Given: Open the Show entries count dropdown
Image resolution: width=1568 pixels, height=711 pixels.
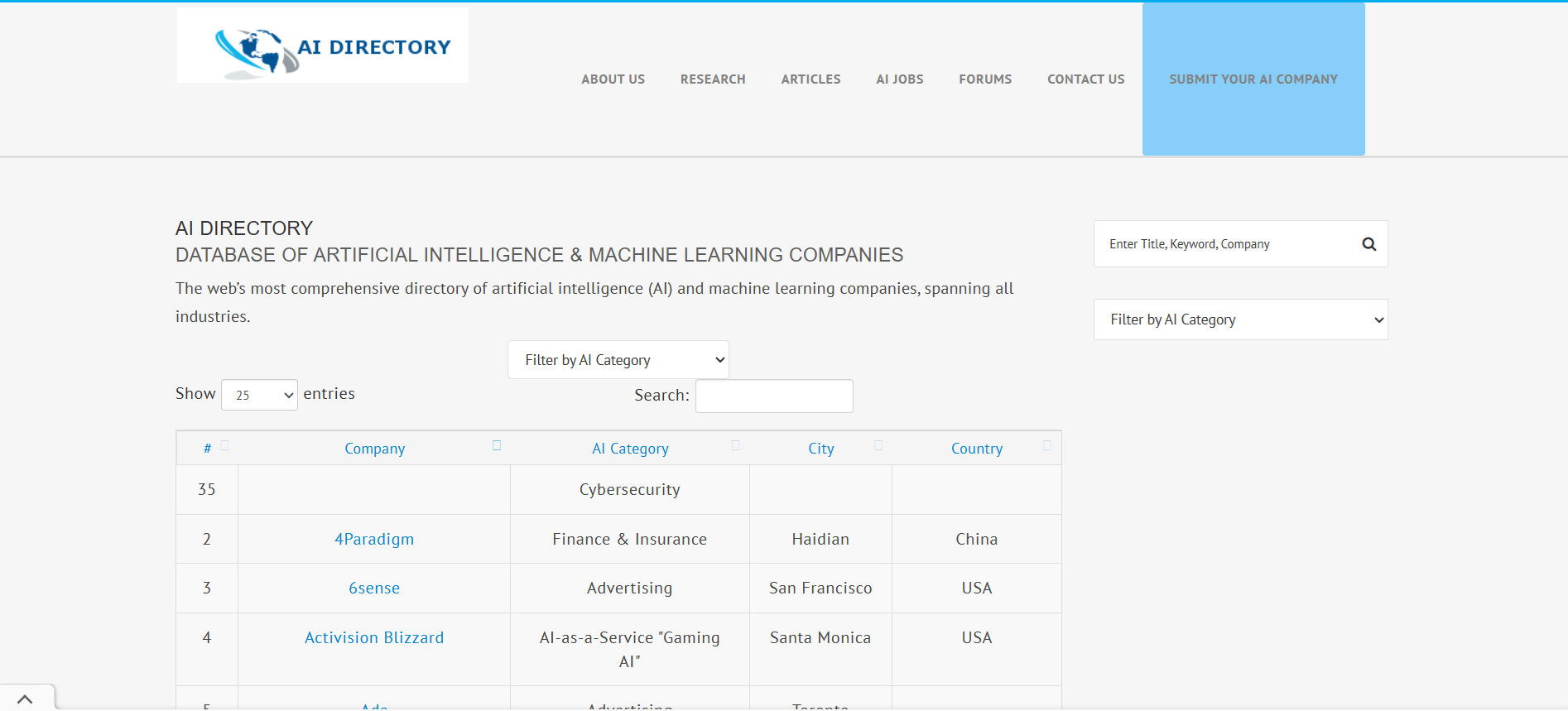Looking at the screenshot, I should pos(259,395).
